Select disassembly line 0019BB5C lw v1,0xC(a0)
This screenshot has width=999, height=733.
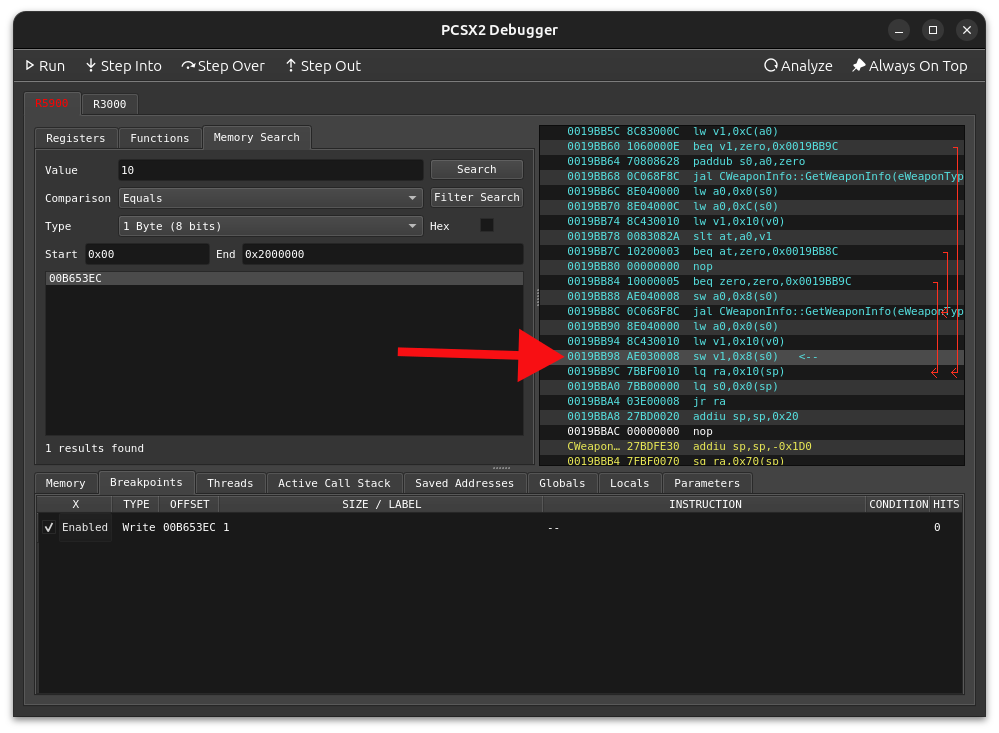(x=751, y=131)
